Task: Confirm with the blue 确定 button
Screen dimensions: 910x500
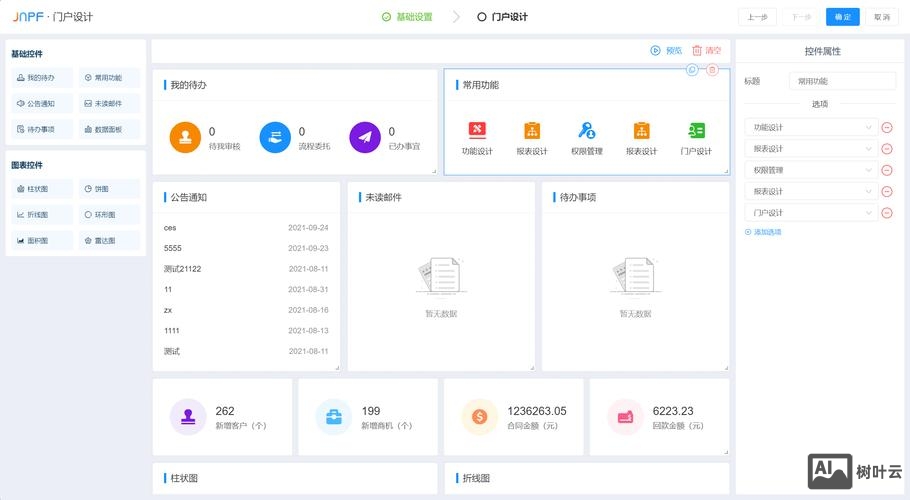Action: pos(843,17)
